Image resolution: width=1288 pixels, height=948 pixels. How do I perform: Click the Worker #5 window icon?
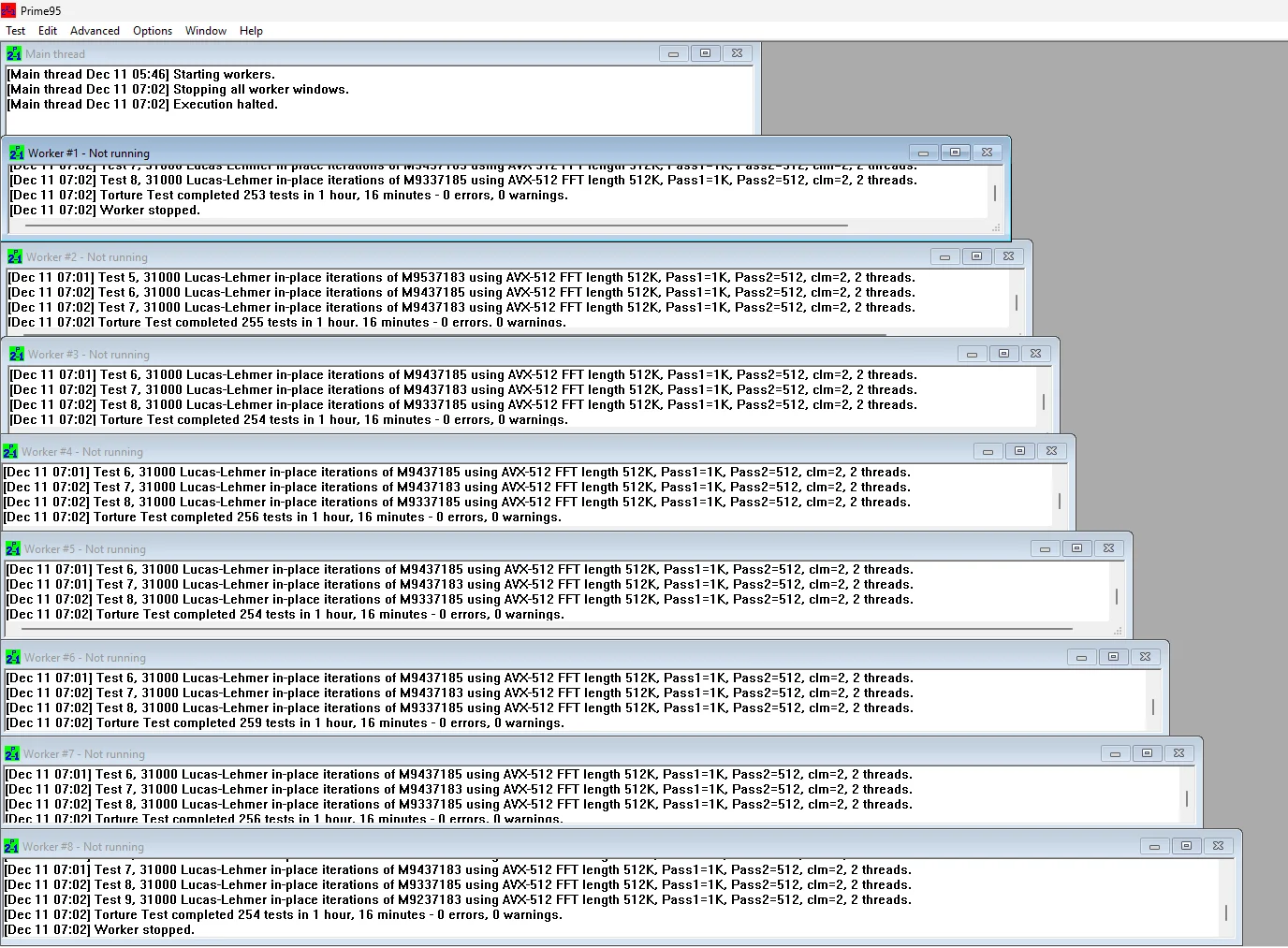click(x=13, y=548)
